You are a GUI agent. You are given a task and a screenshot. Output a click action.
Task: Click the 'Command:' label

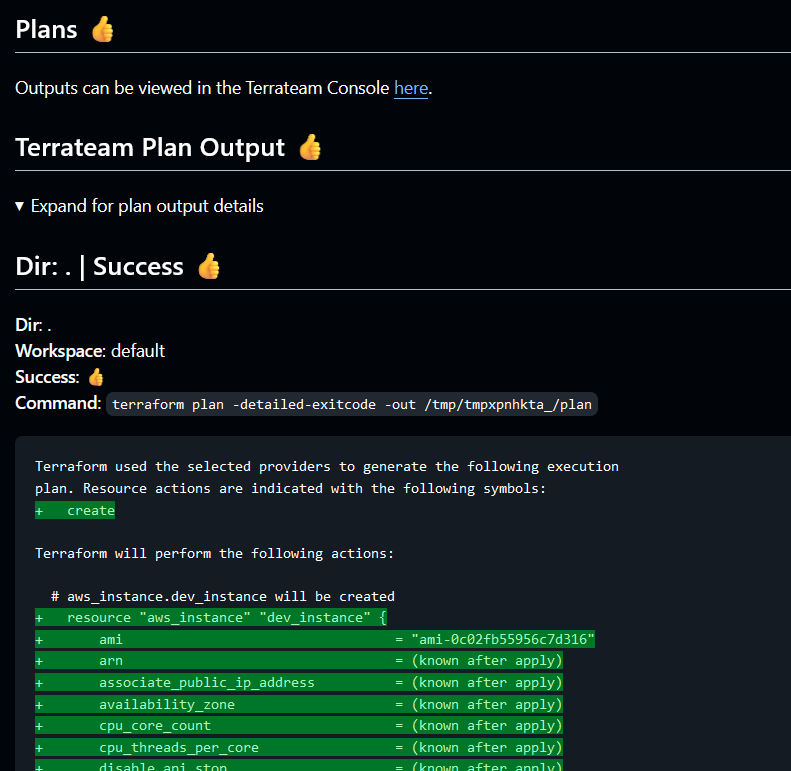(x=58, y=403)
